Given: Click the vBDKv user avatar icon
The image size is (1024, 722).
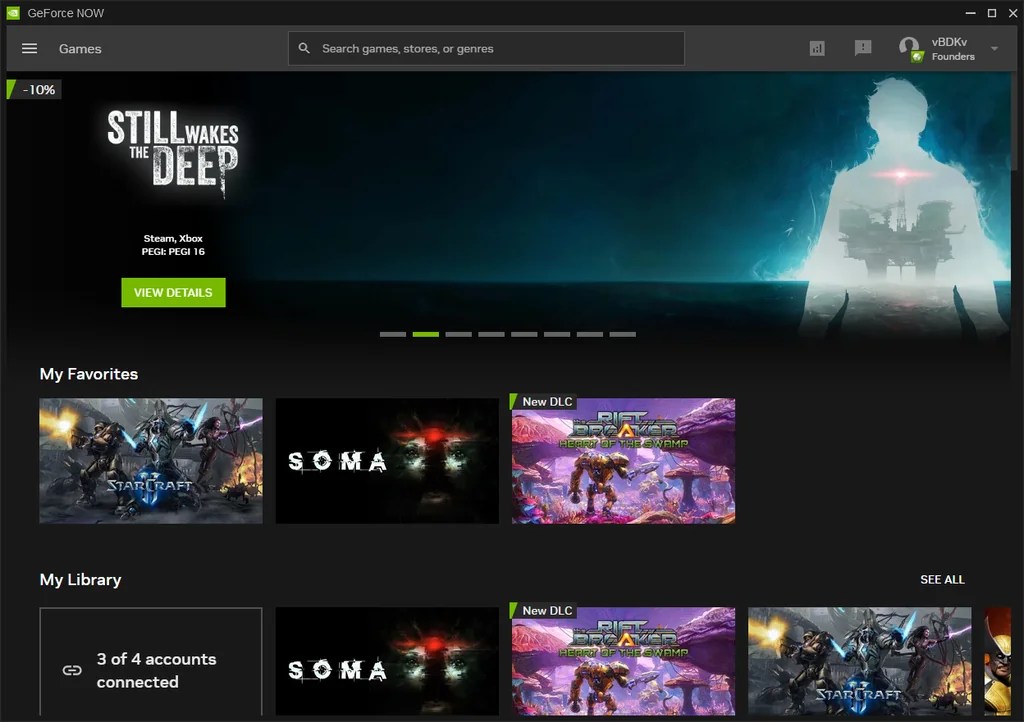Looking at the screenshot, I should pyautogui.click(x=909, y=48).
